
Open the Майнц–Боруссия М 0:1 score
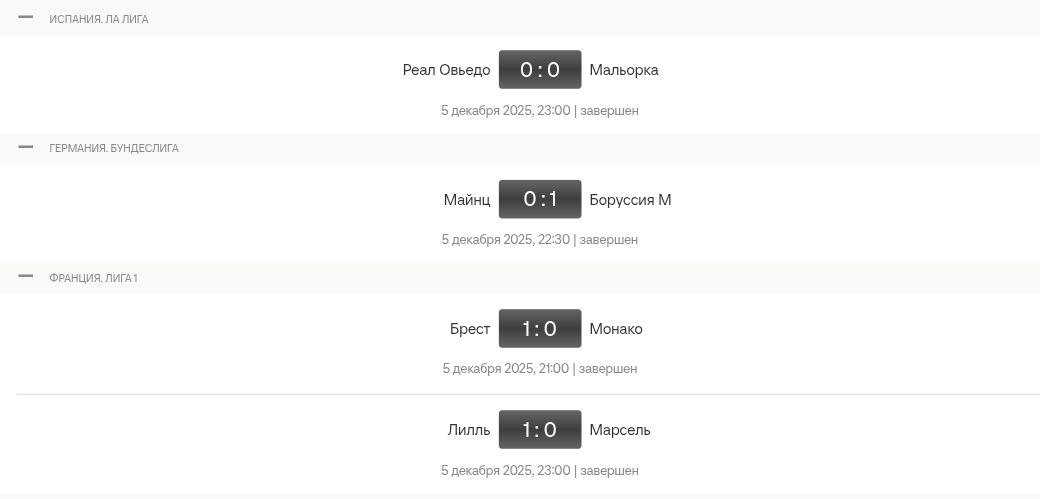[540, 199]
